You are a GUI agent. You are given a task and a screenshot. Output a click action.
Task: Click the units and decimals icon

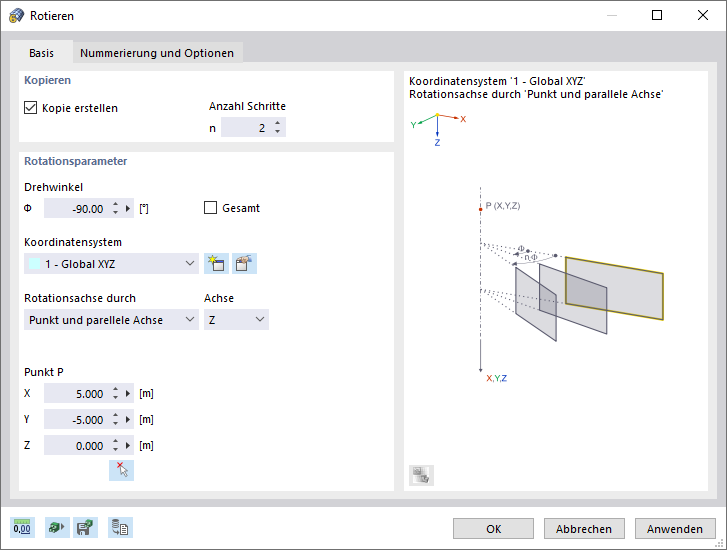(22, 528)
